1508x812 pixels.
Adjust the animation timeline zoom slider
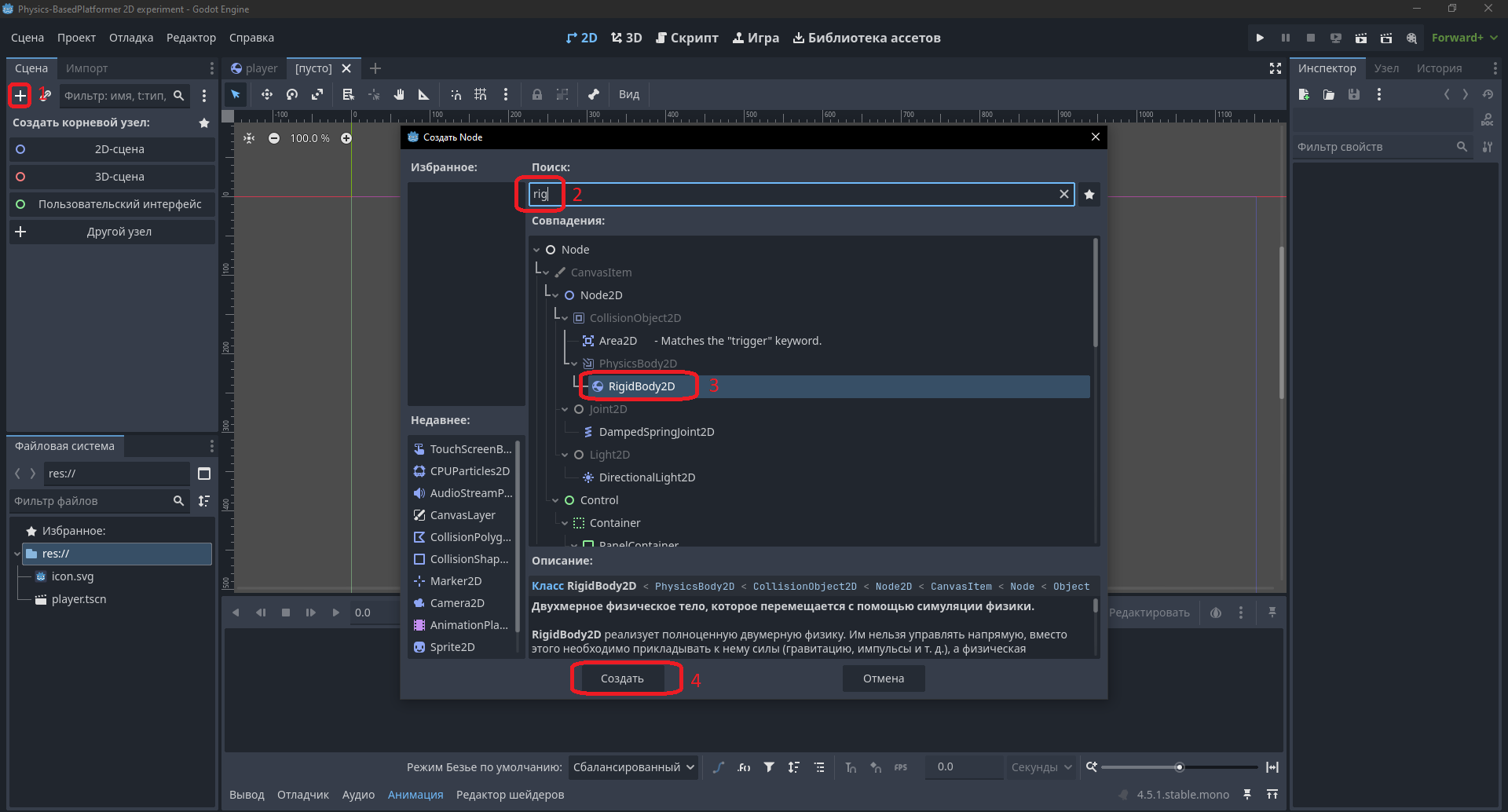point(1179,767)
